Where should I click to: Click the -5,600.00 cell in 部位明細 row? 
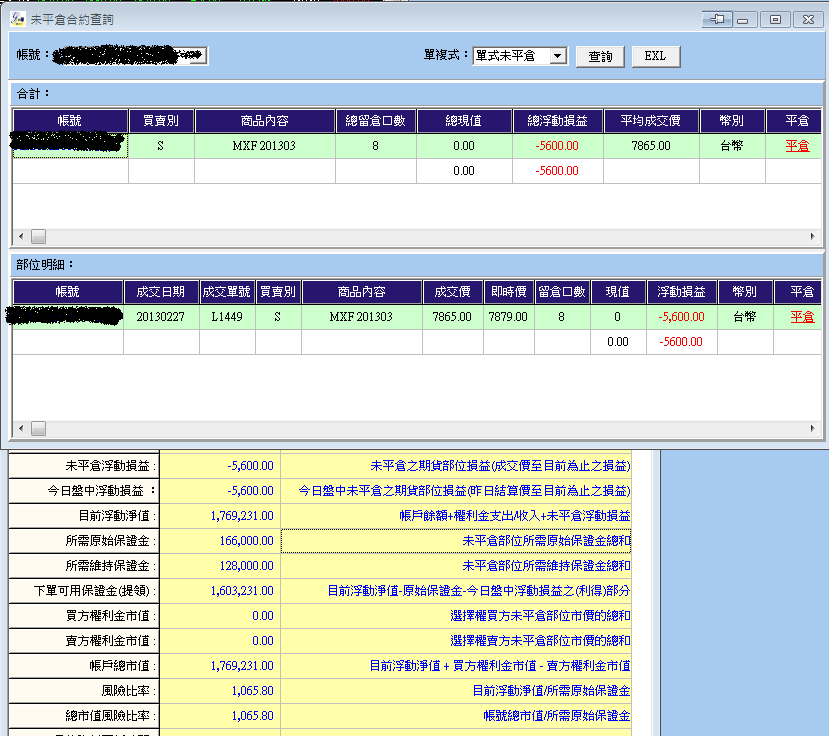tap(681, 317)
